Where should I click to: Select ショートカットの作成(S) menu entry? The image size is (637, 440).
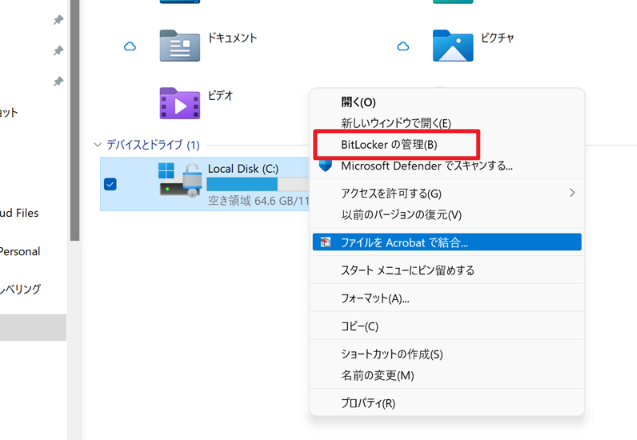447,354
